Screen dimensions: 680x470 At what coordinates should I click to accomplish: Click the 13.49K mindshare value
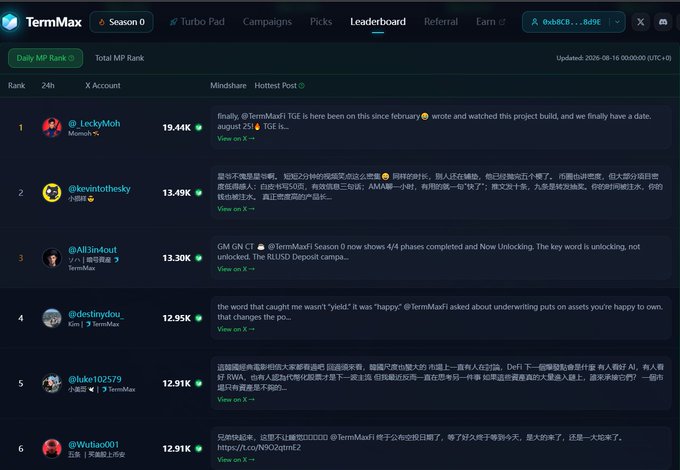177,193
